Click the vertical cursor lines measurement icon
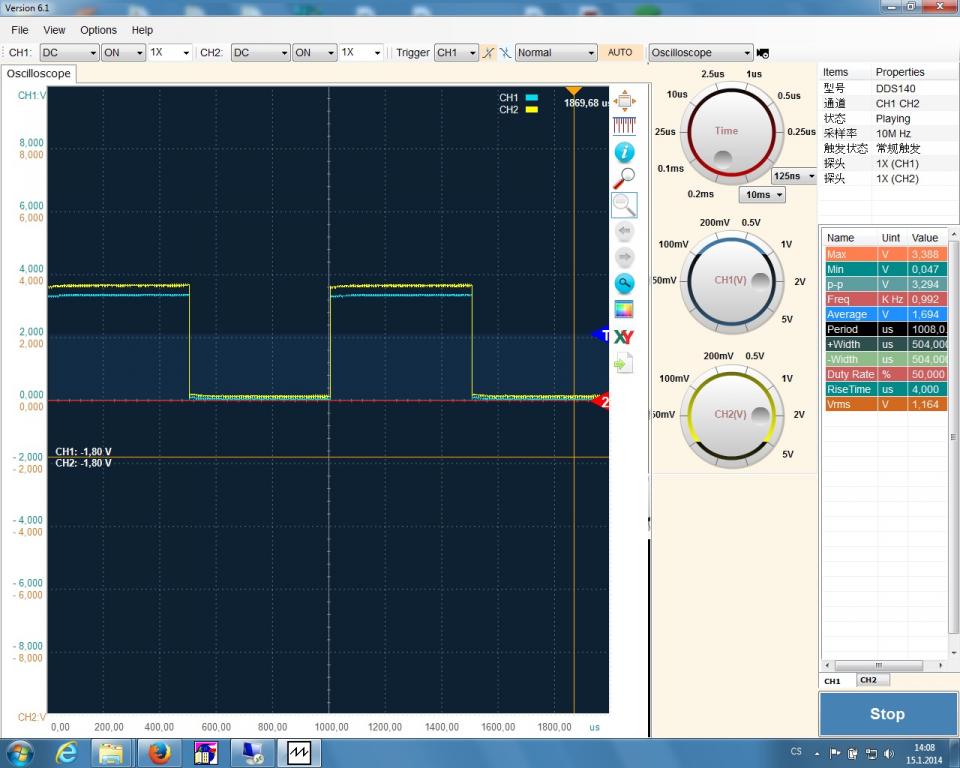960x768 pixels. (624, 126)
